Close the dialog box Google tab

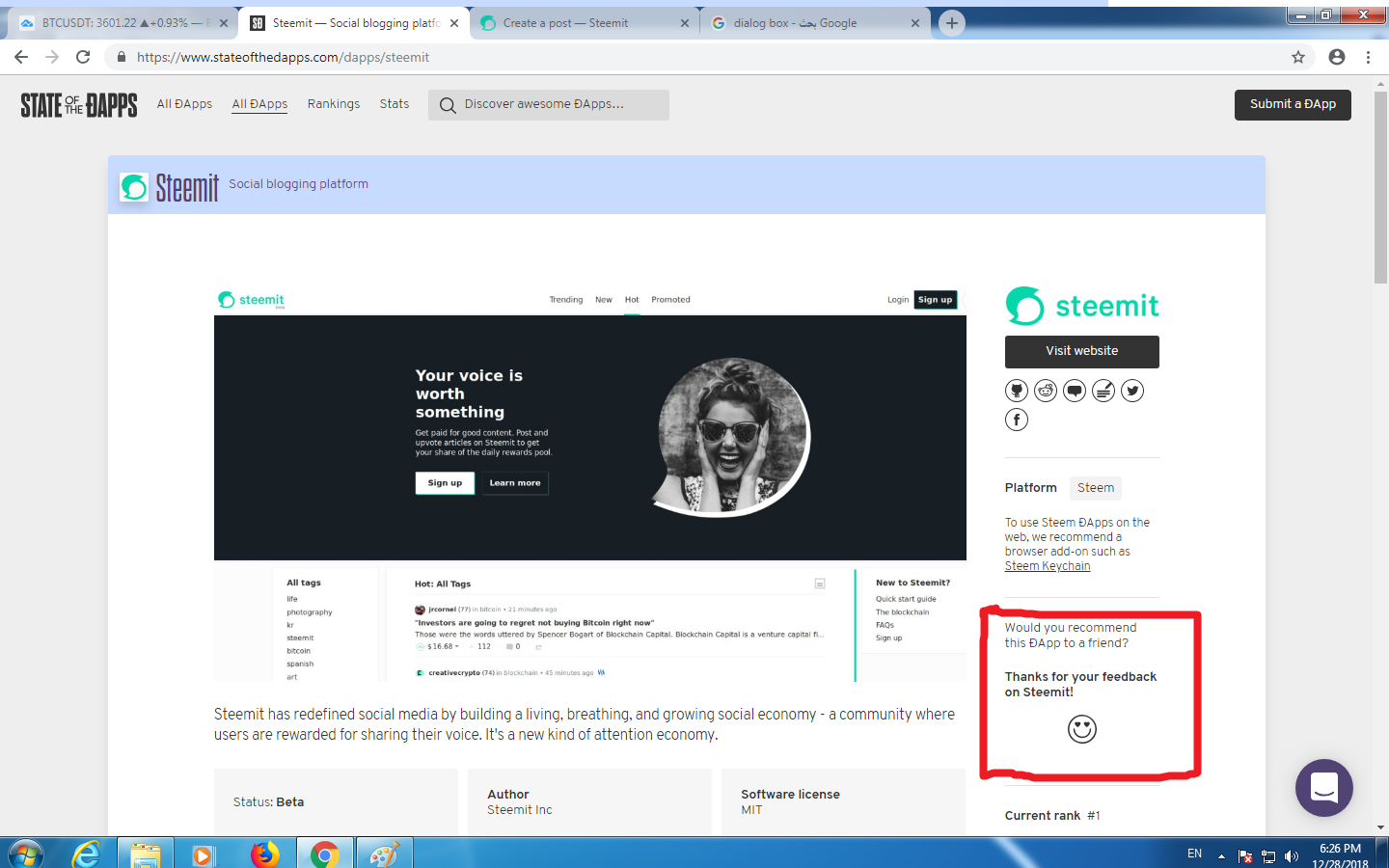coord(915,23)
